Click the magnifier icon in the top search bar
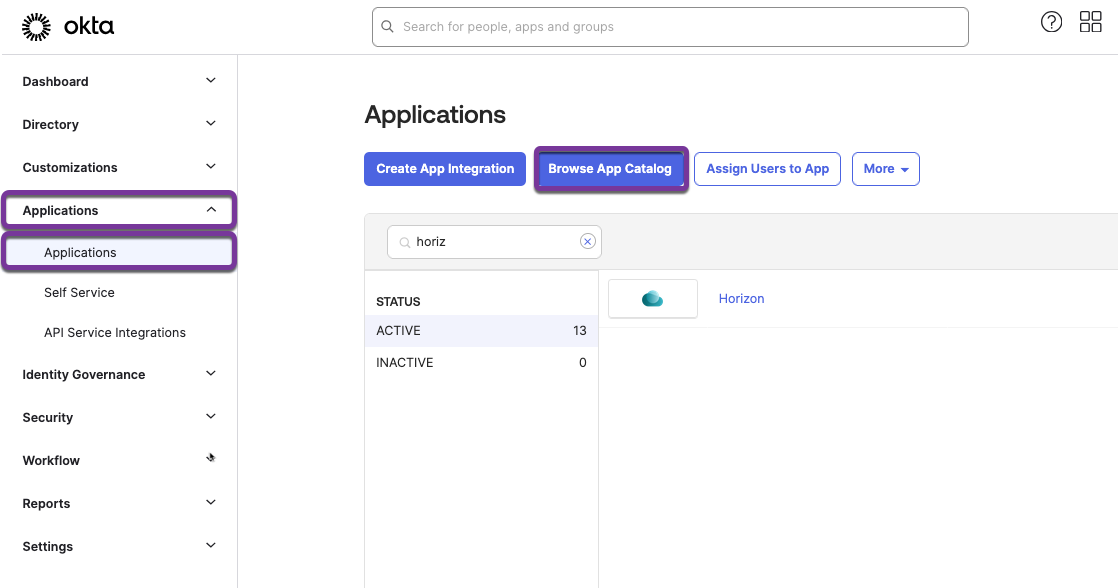This screenshot has height=588, width=1118. pyautogui.click(x=388, y=27)
